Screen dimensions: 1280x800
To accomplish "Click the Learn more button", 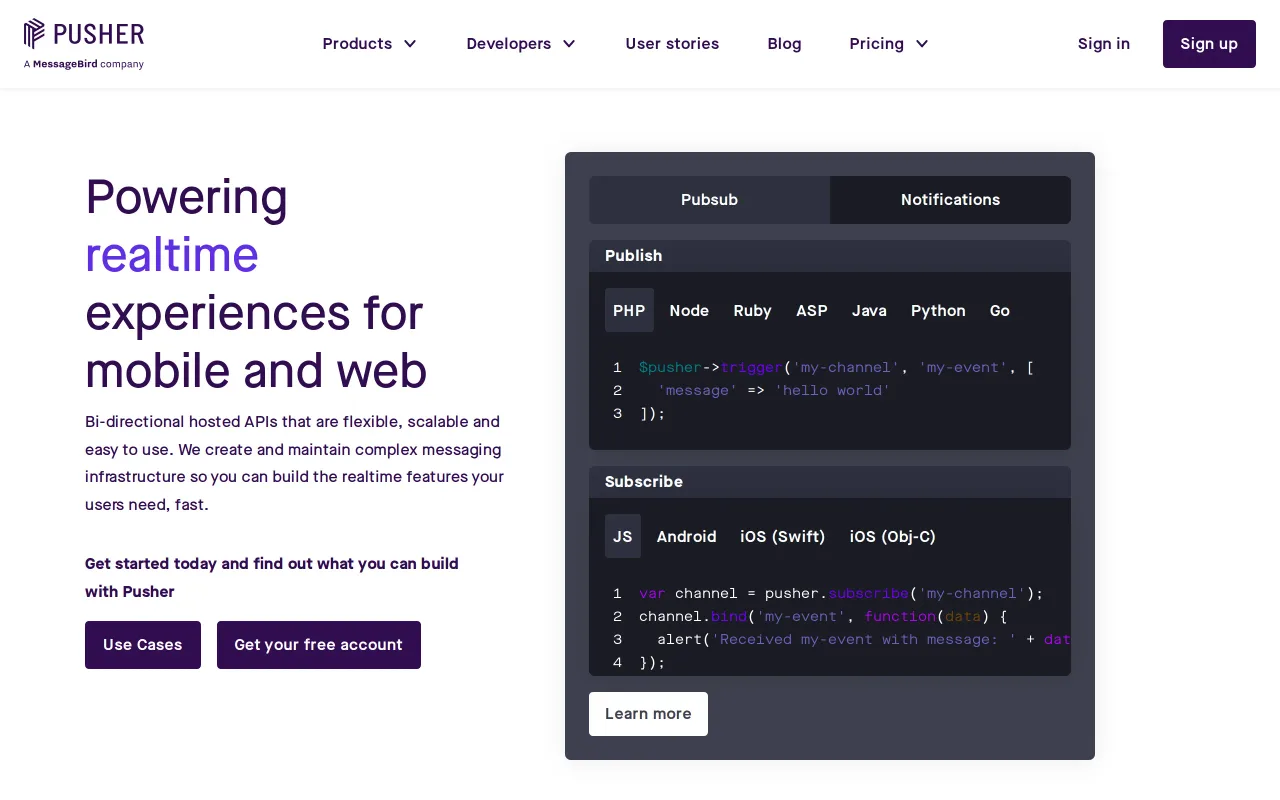I will [x=648, y=714].
